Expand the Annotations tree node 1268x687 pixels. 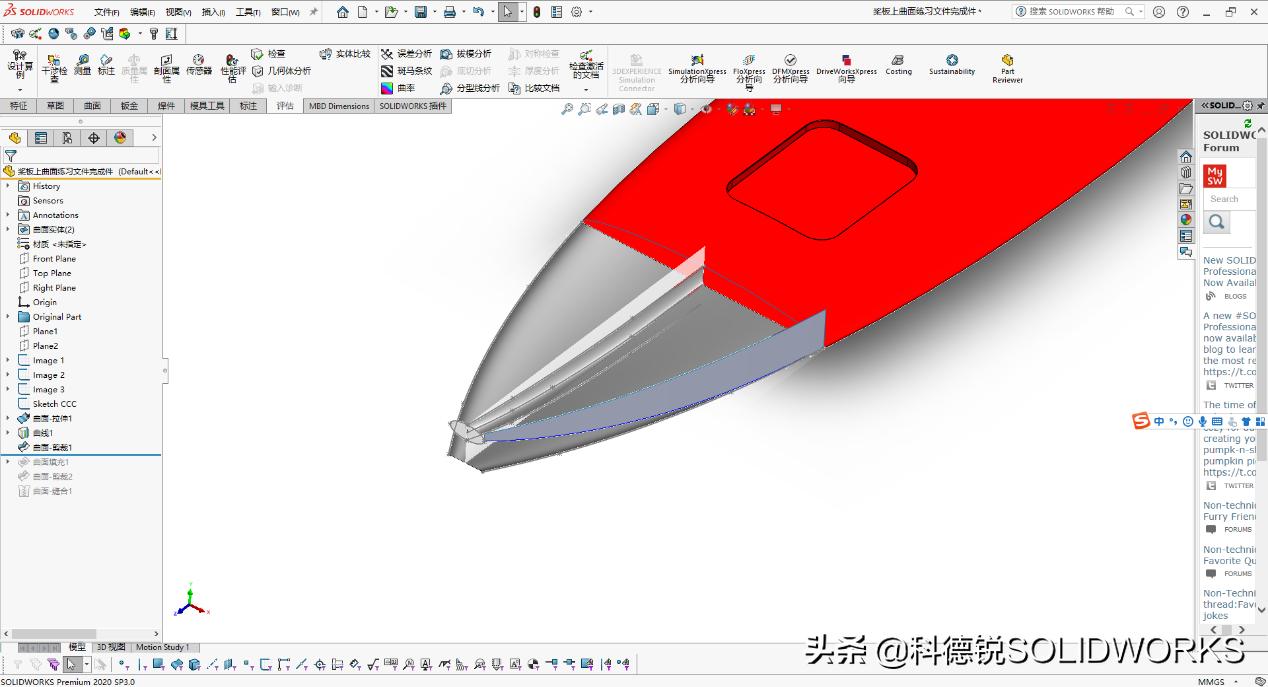click(x=8, y=215)
